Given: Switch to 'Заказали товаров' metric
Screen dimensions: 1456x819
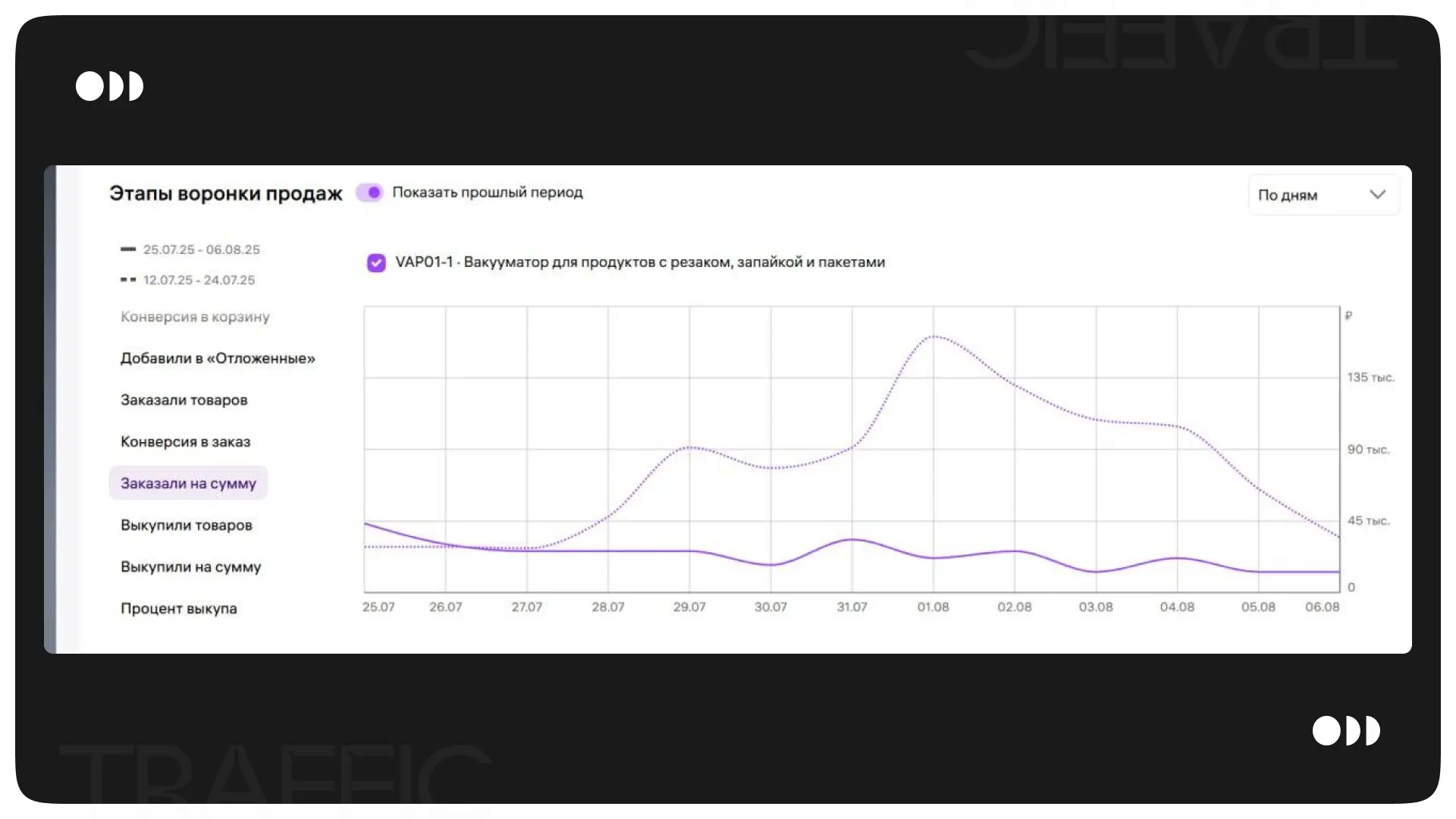Looking at the screenshot, I should click(x=184, y=400).
